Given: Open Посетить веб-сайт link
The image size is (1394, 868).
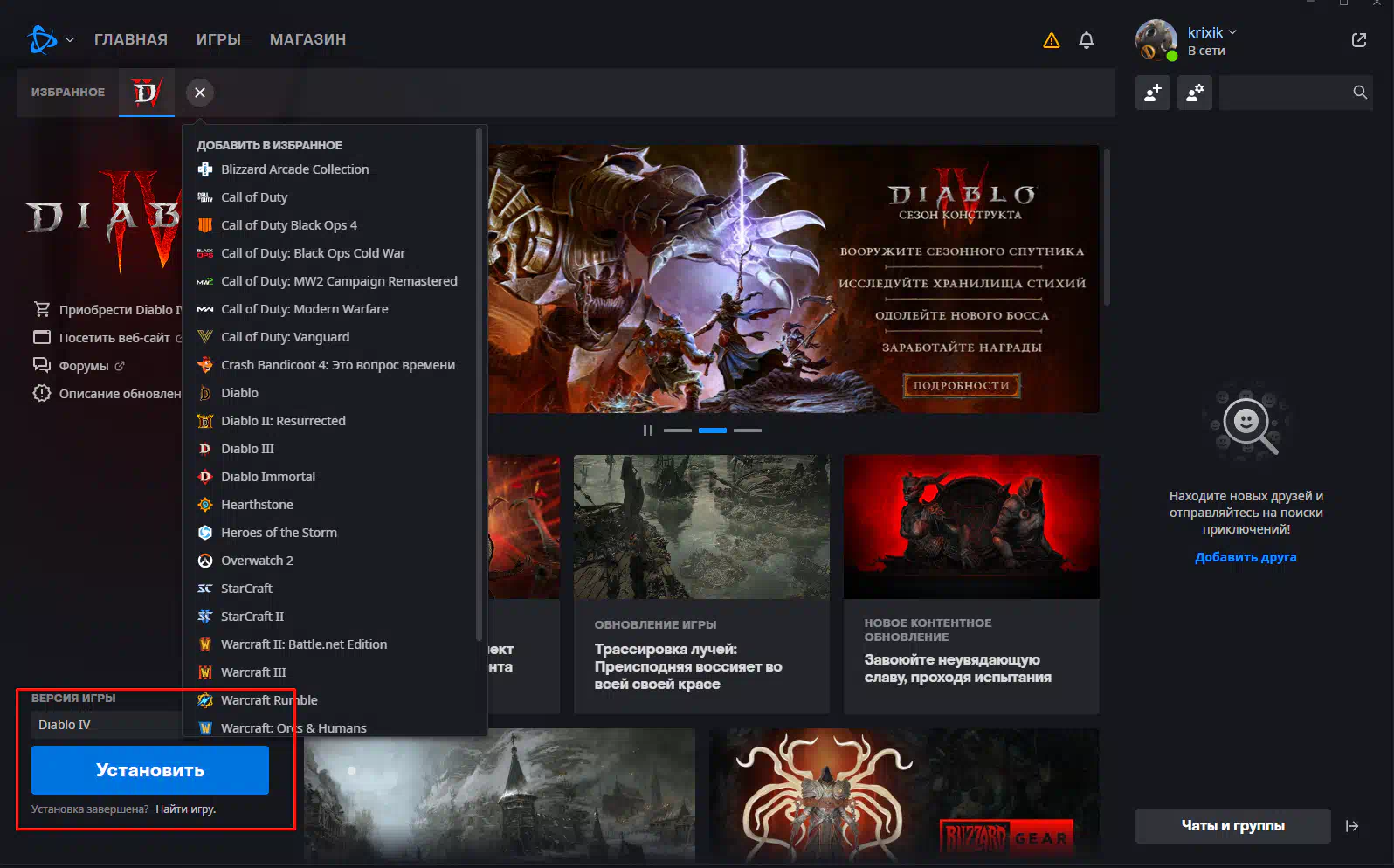Looking at the screenshot, I should 107,337.
